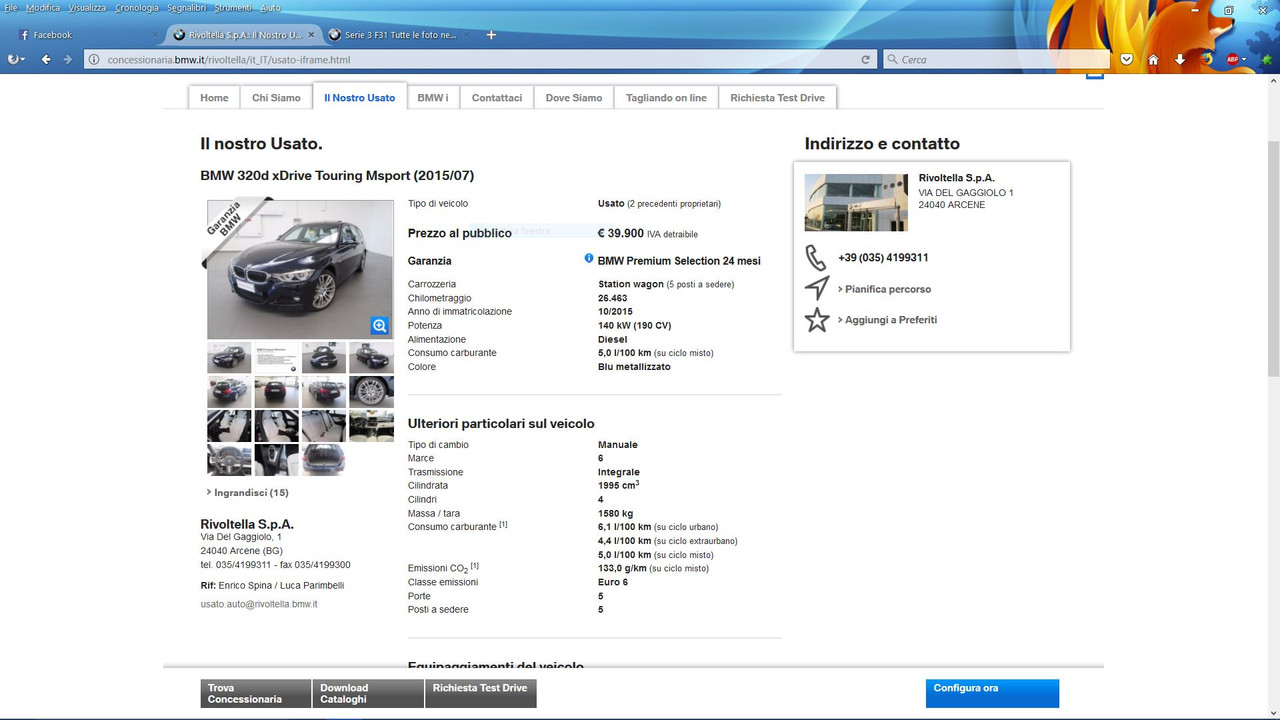Select the alloy wheel thumbnail
Image resolution: width=1280 pixels, height=720 pixels.
pyautogui.click(x=371, y=391)
